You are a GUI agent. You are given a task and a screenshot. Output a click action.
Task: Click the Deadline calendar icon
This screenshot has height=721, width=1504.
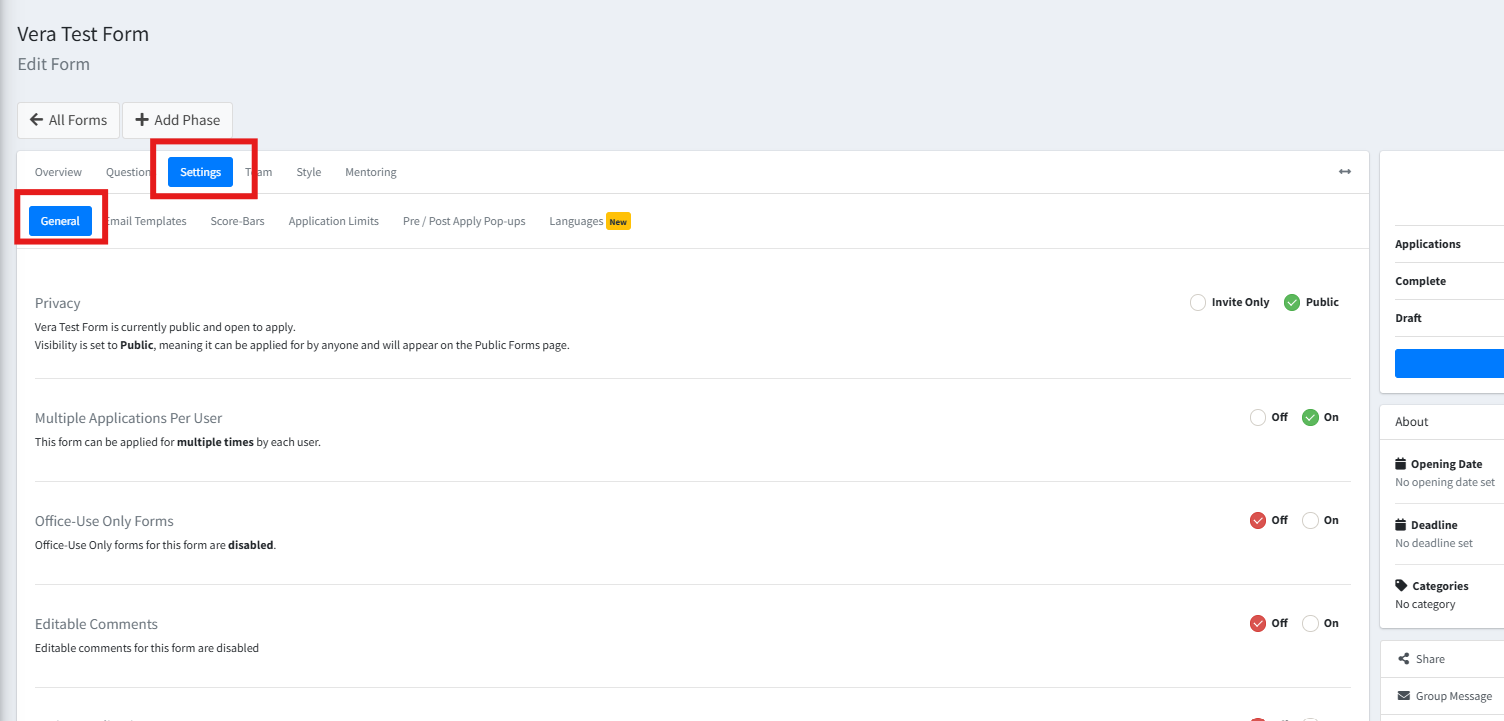1401,525
